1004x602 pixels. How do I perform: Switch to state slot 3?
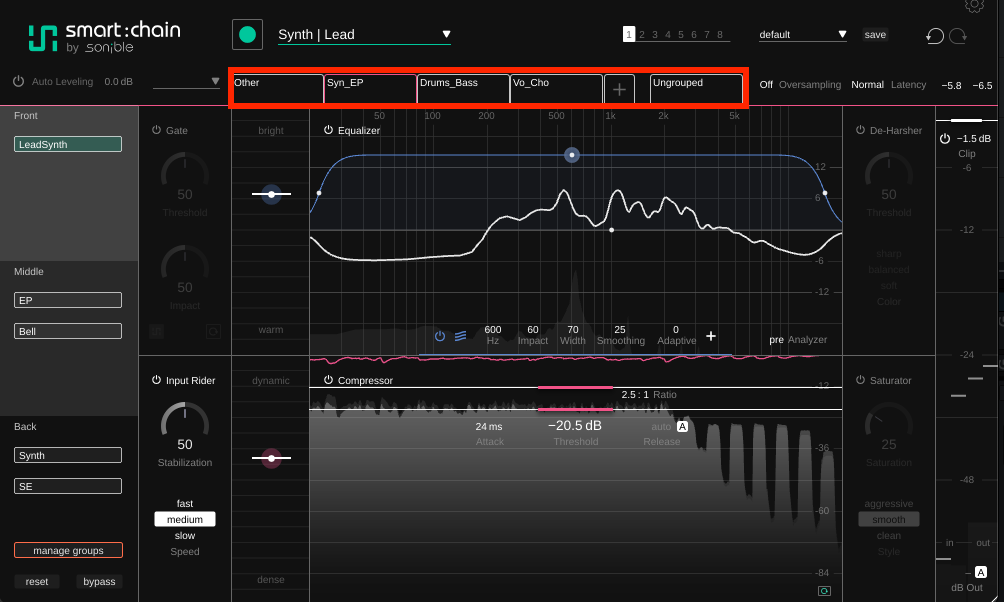pos(655,35)
